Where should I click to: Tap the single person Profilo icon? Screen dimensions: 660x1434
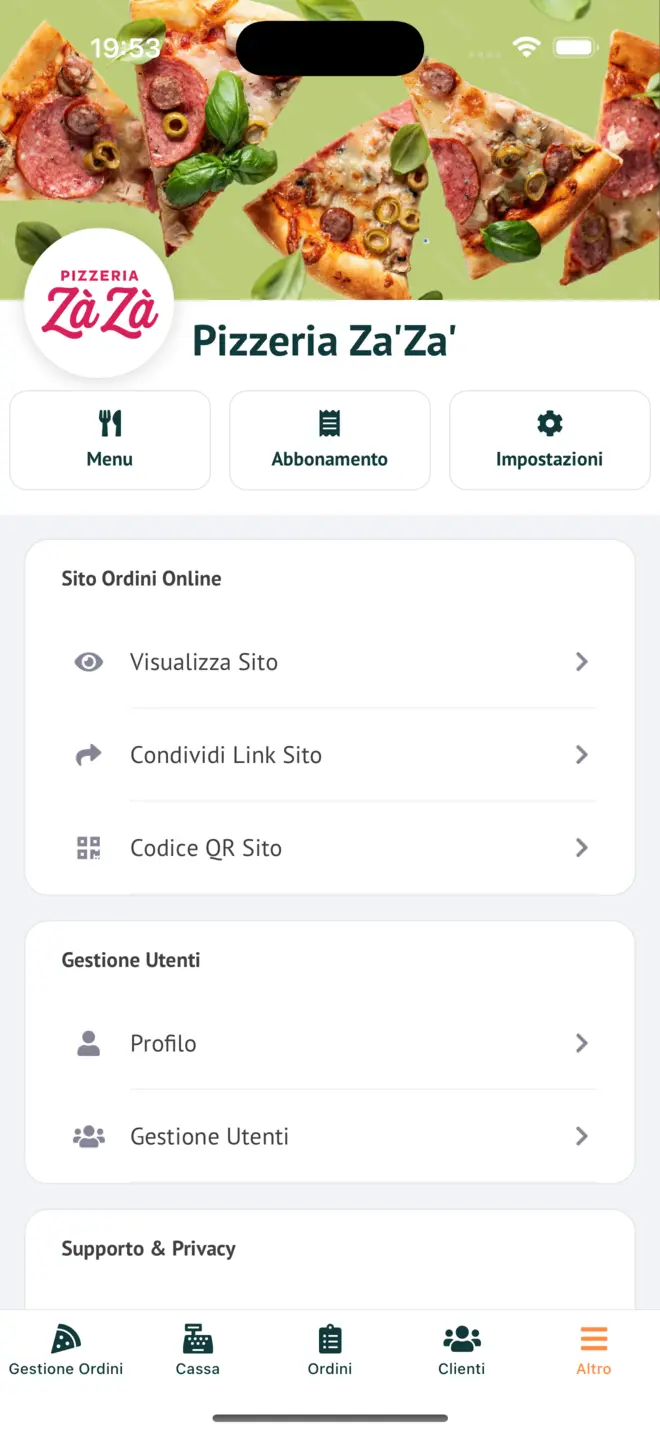point(89,1043)
